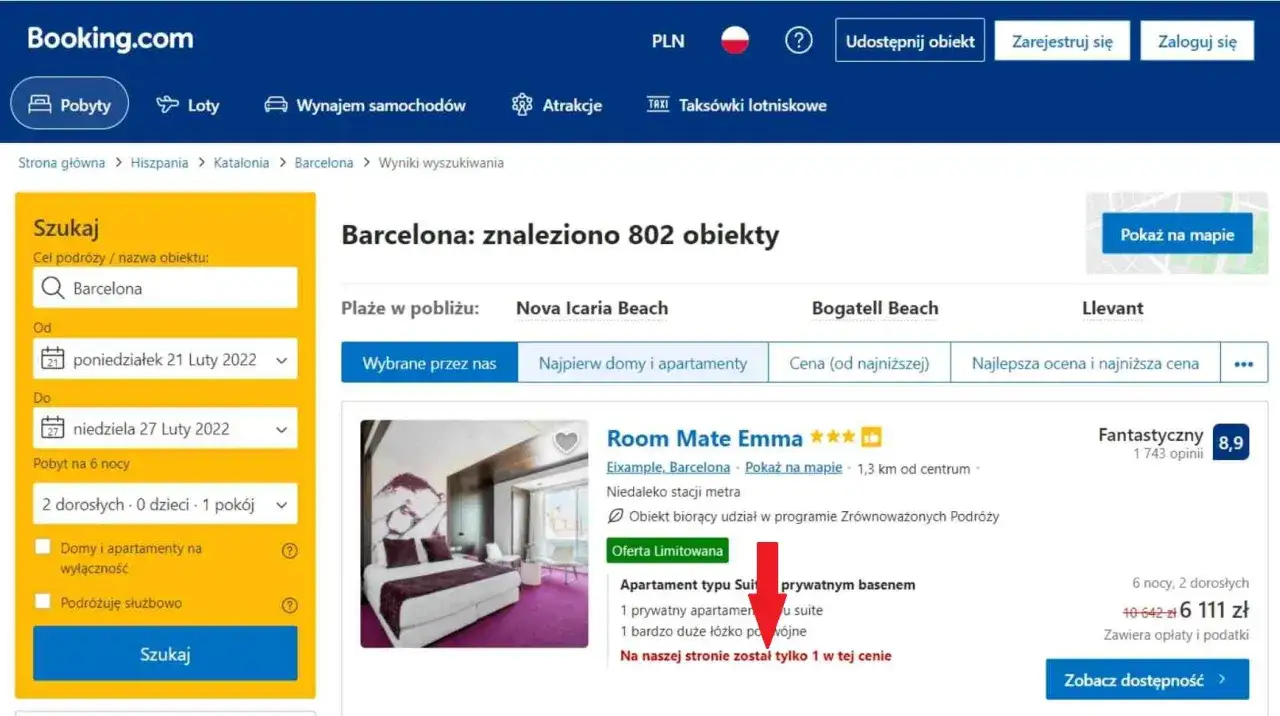The height and width of the screenshot is (716, 1280).
Task: Click the Booking.com logo
Action: coord(108,39)
